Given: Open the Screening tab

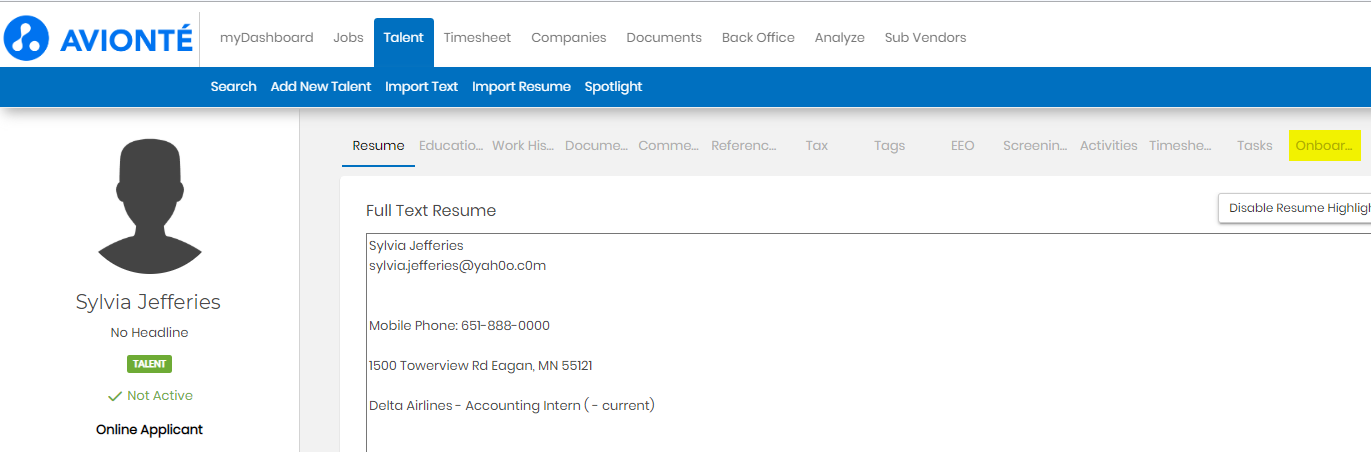Looking at the screenshot, I should 1035,146.
